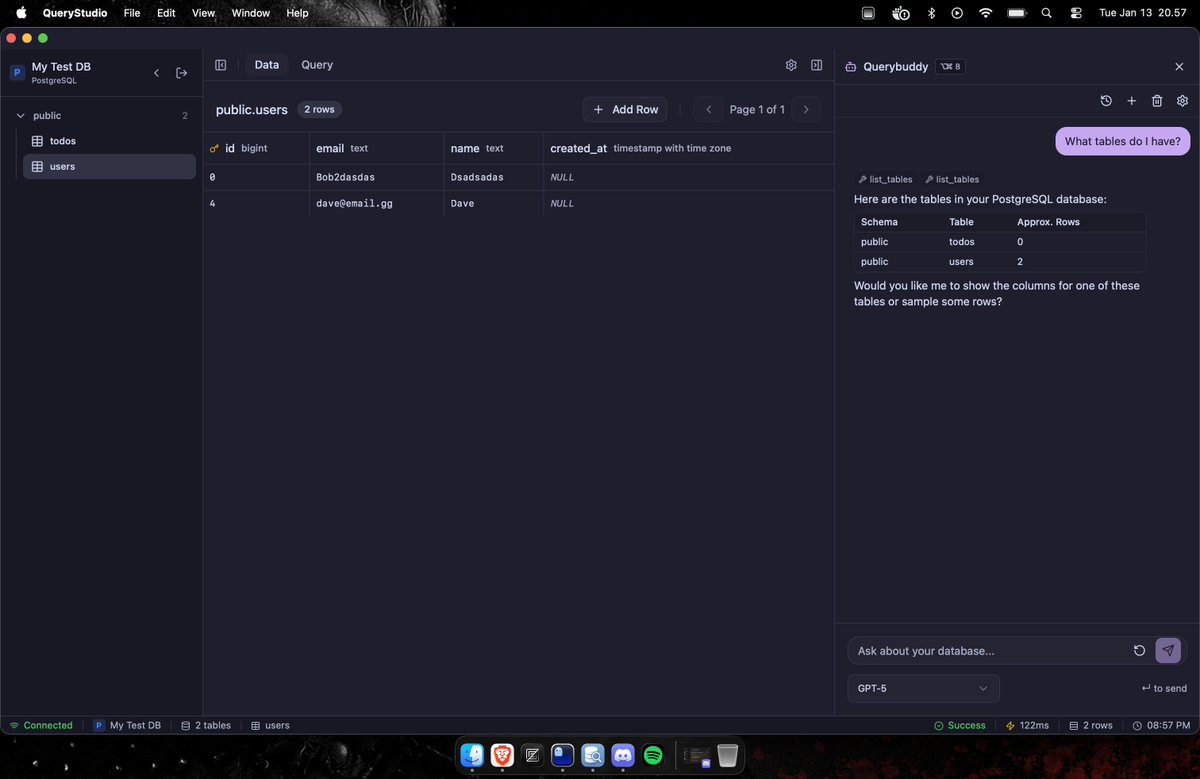Click the 08:57 PM status bar clock
The height and width of the screenshot is (779, 1200).
tap(1161, 725)
